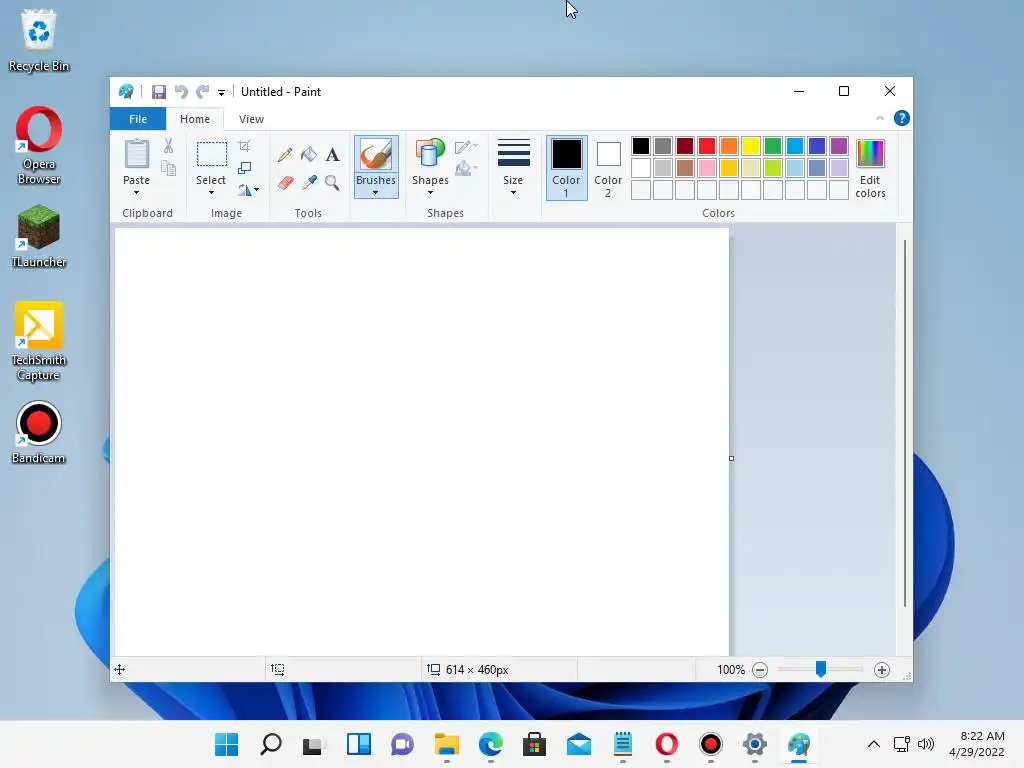The image size is (1024, 768).
Task: Select Color 1 foreground button
Action: pyautogui.click(x=566, y=168)
